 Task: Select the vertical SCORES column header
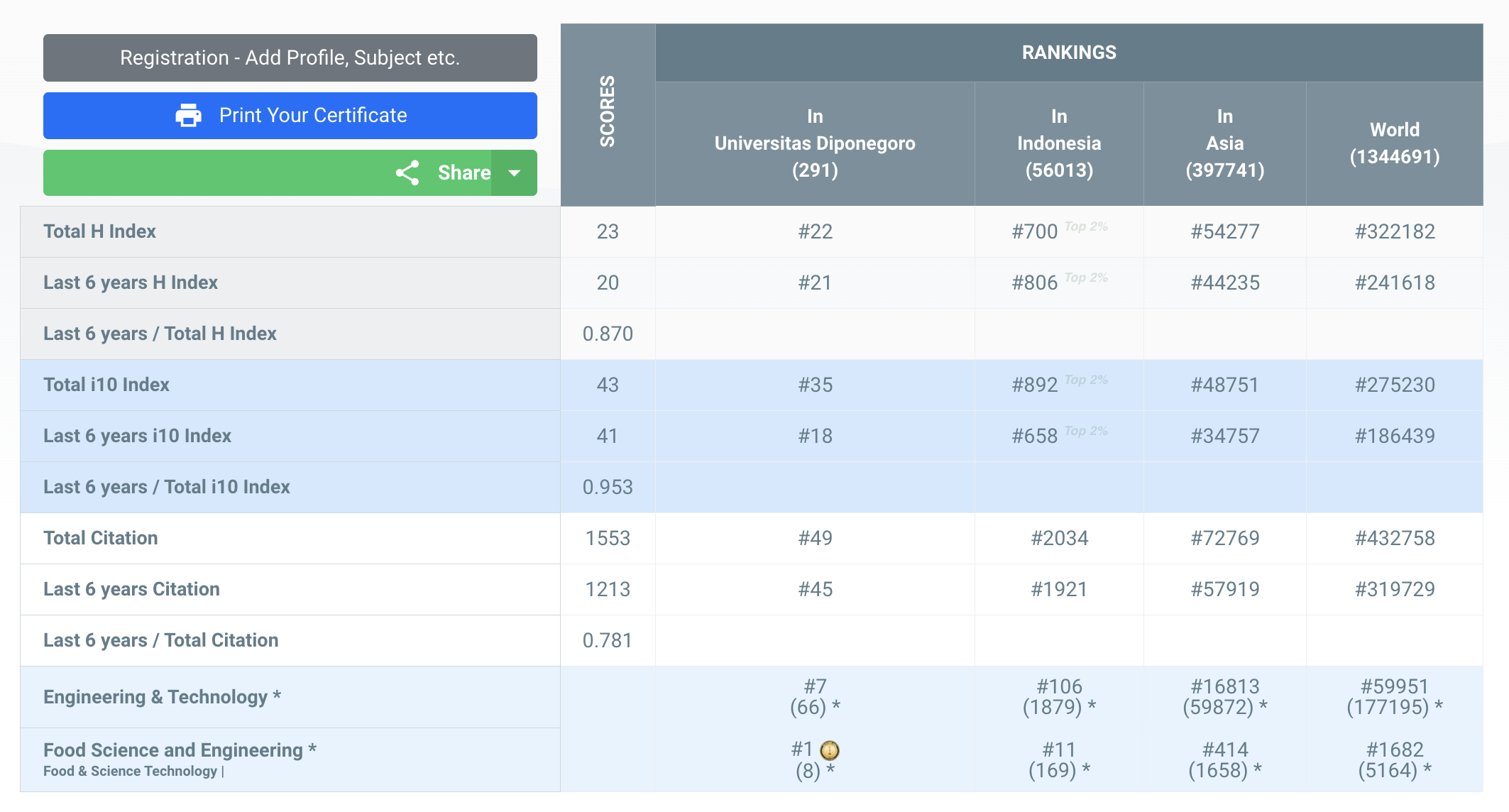(x=608, y=112)
